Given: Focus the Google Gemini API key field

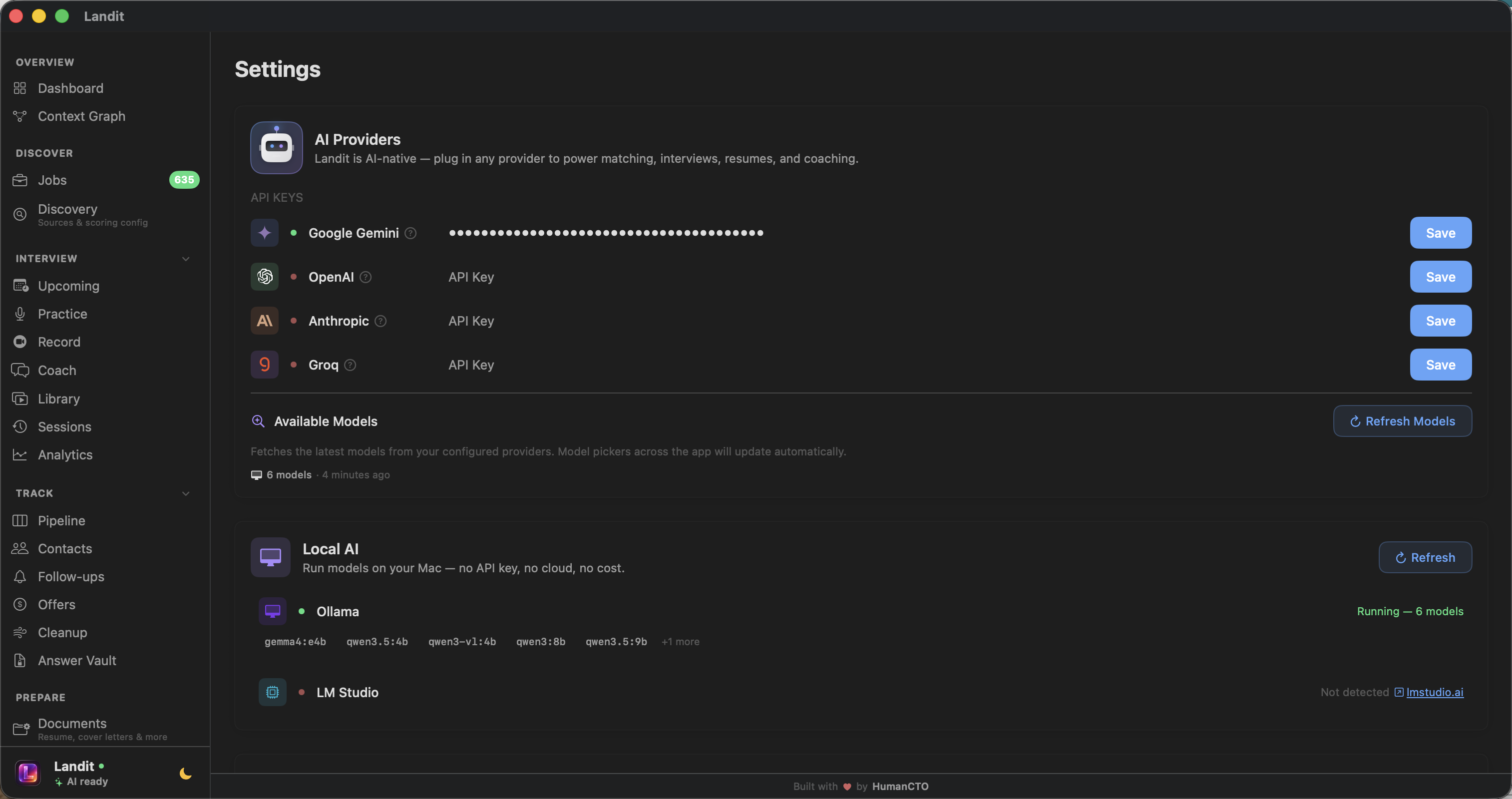Looking at the screenshot, I should (923, 233).
